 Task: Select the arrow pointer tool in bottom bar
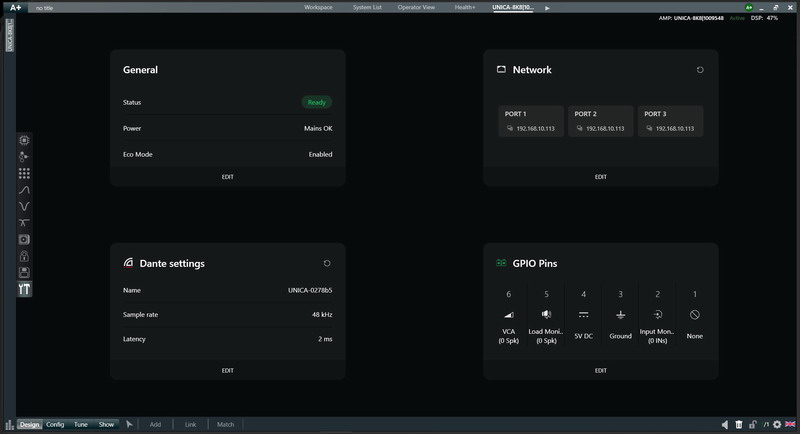(x=129, y=425)
